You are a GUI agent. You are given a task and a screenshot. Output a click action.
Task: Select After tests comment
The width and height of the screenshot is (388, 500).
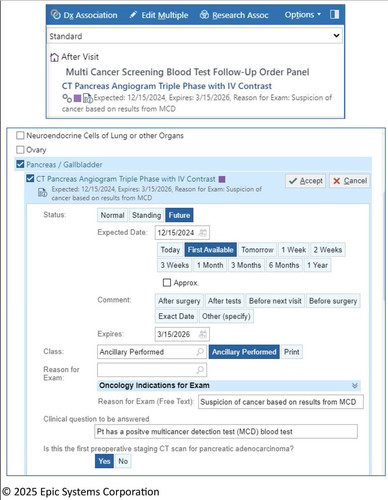[224, 301]
